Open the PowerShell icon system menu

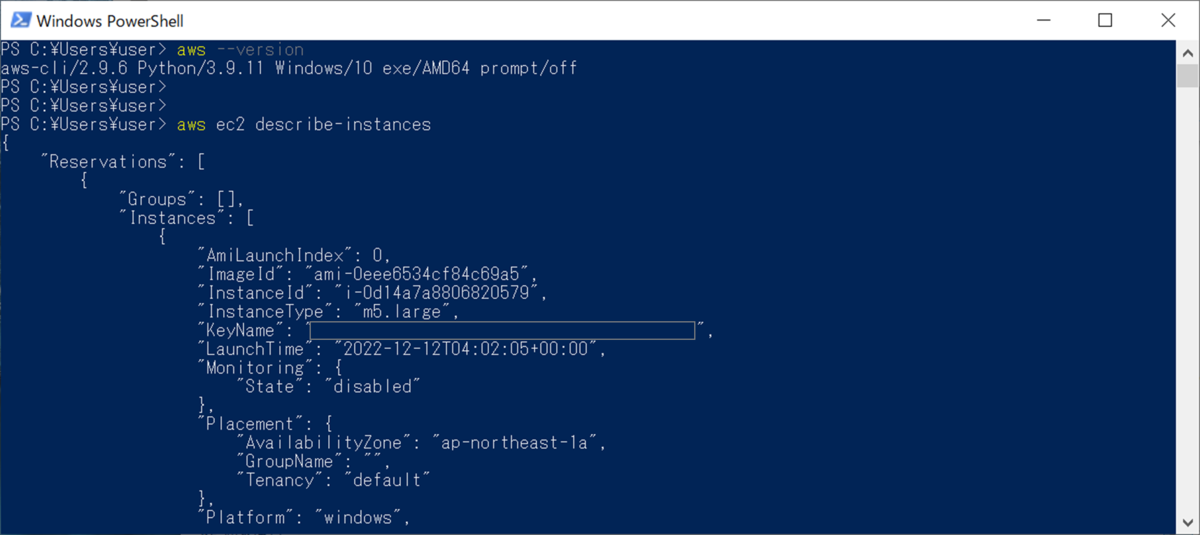click(18, 20)
